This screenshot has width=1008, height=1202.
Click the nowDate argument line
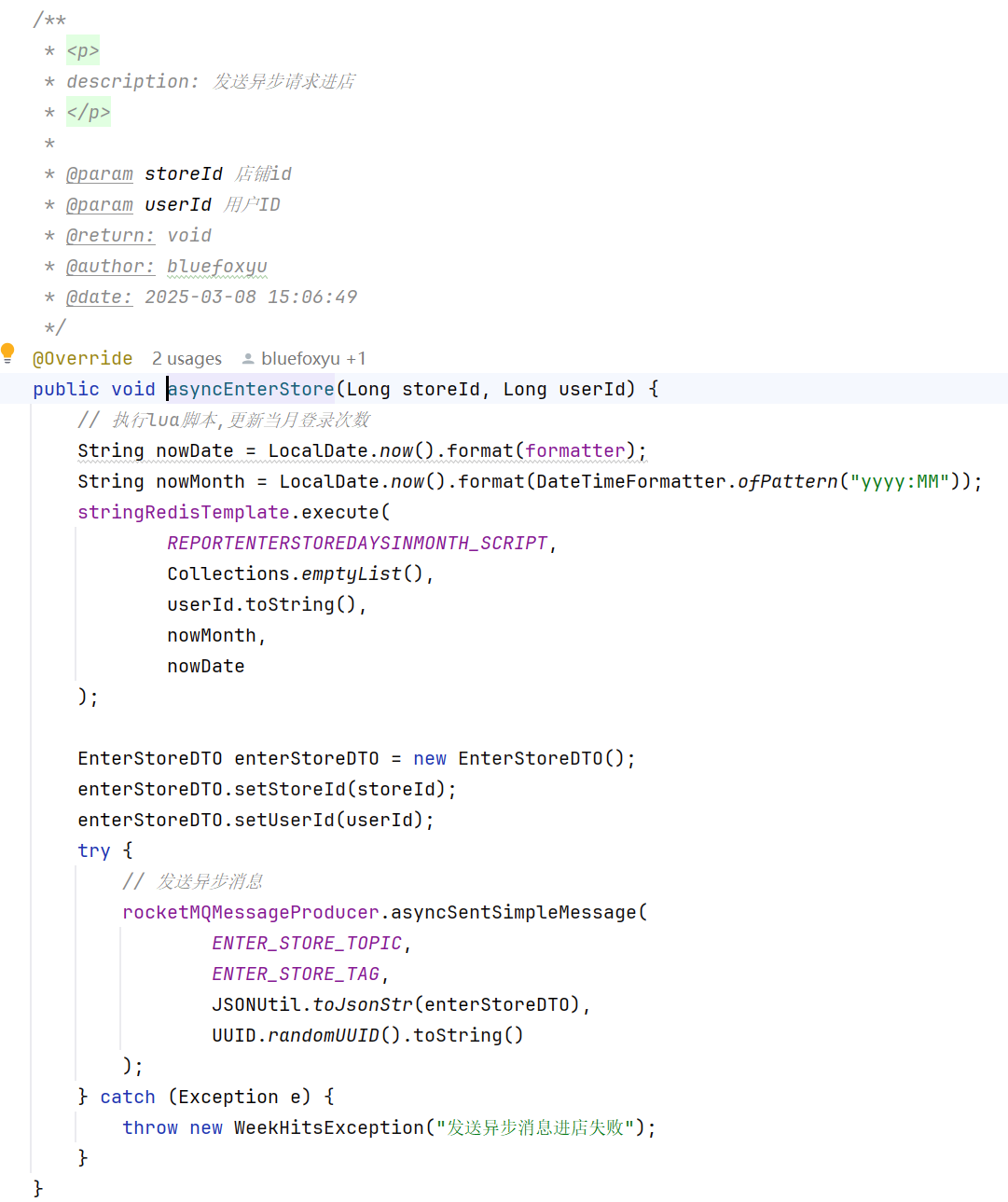[x=206, y=667]
